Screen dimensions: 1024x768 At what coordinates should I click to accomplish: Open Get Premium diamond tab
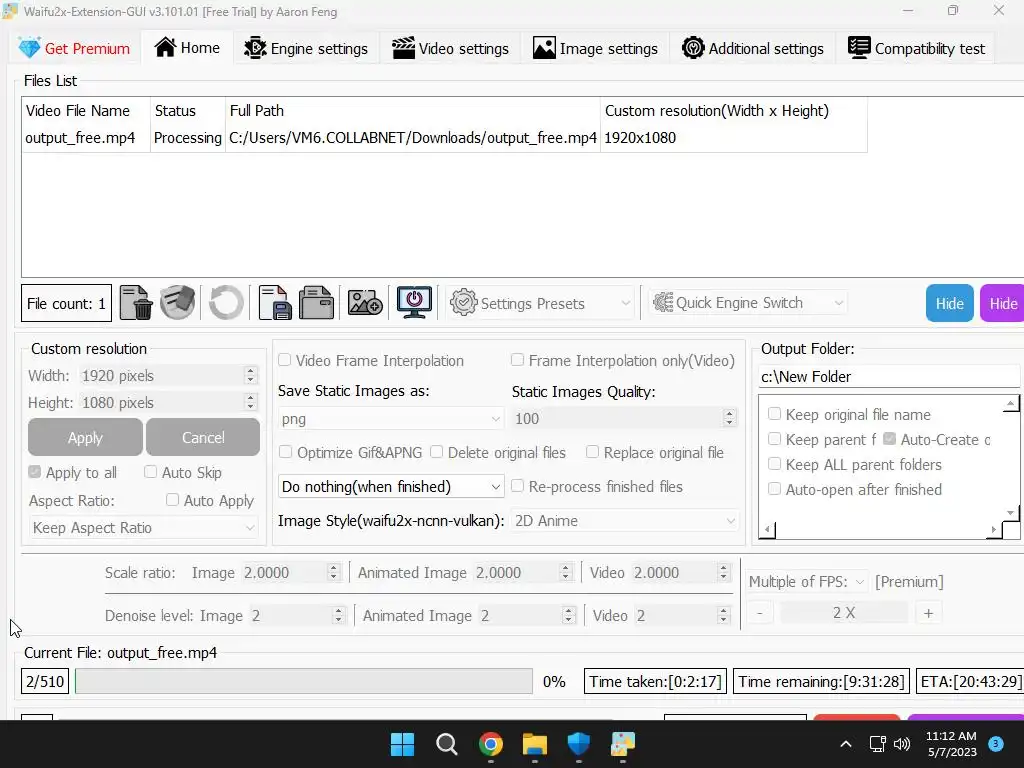point(74,48)
